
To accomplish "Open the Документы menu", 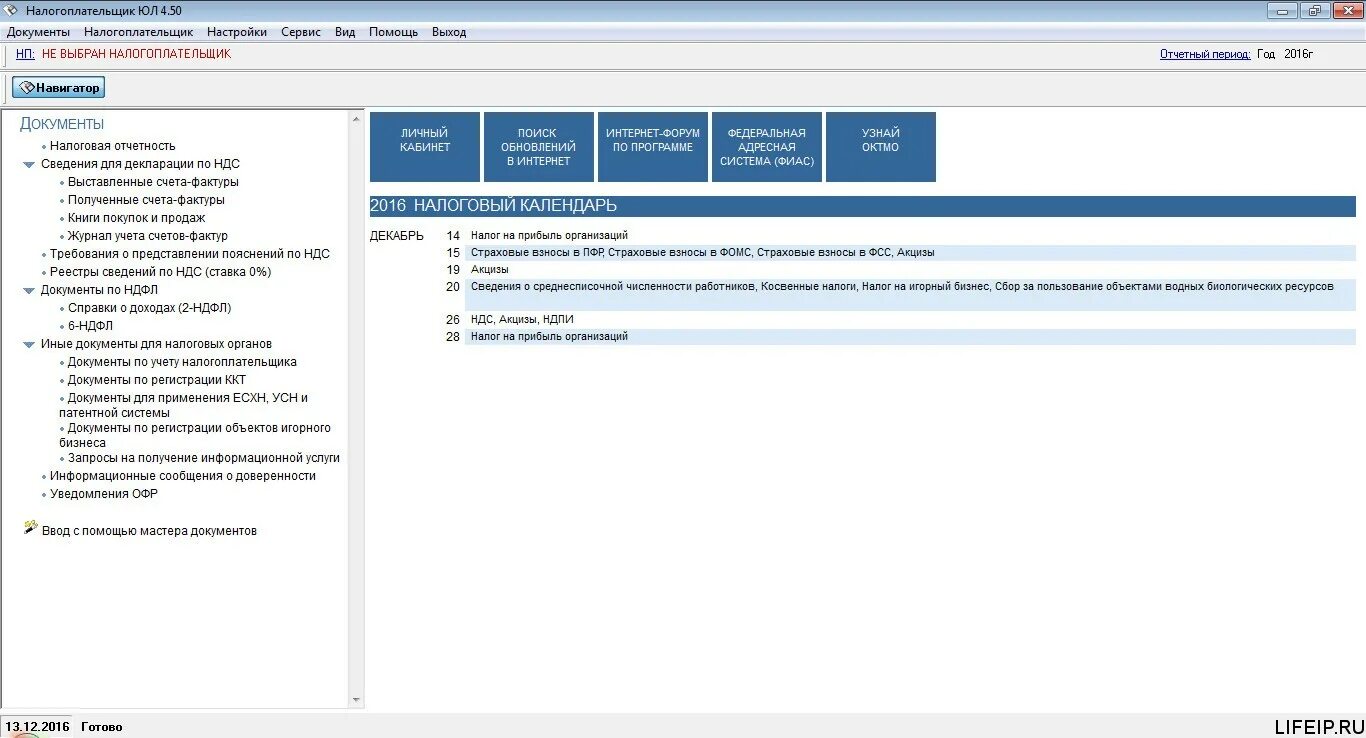I will tap(38, 32).
